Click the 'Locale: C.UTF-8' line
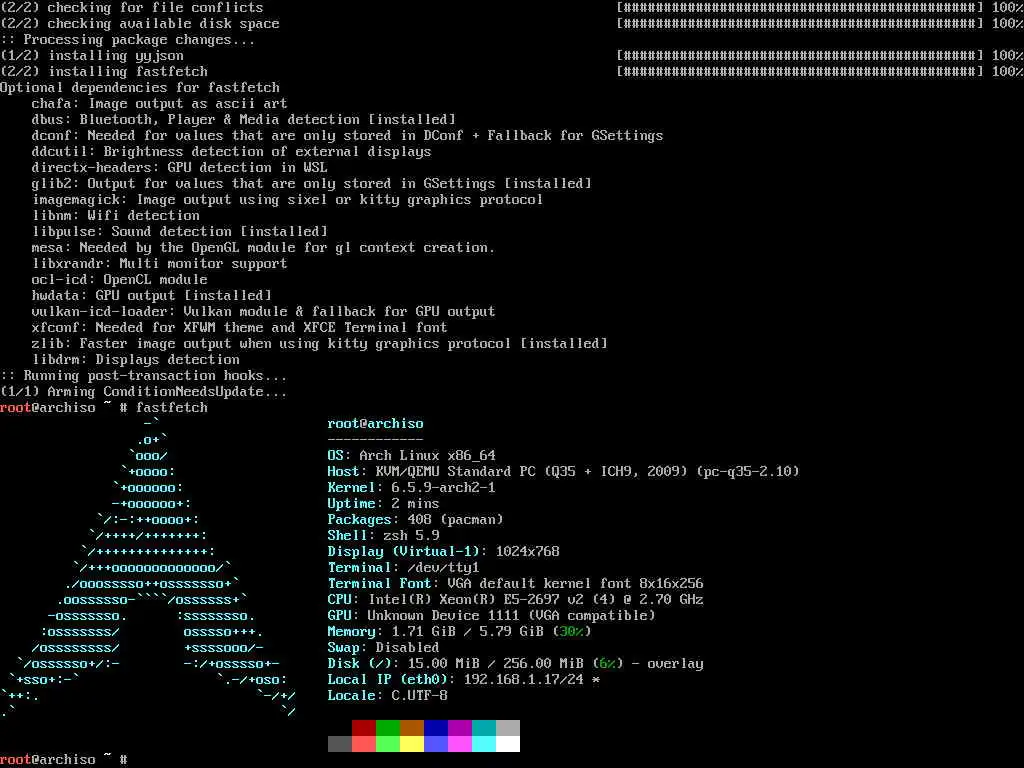 pos(387,696)
